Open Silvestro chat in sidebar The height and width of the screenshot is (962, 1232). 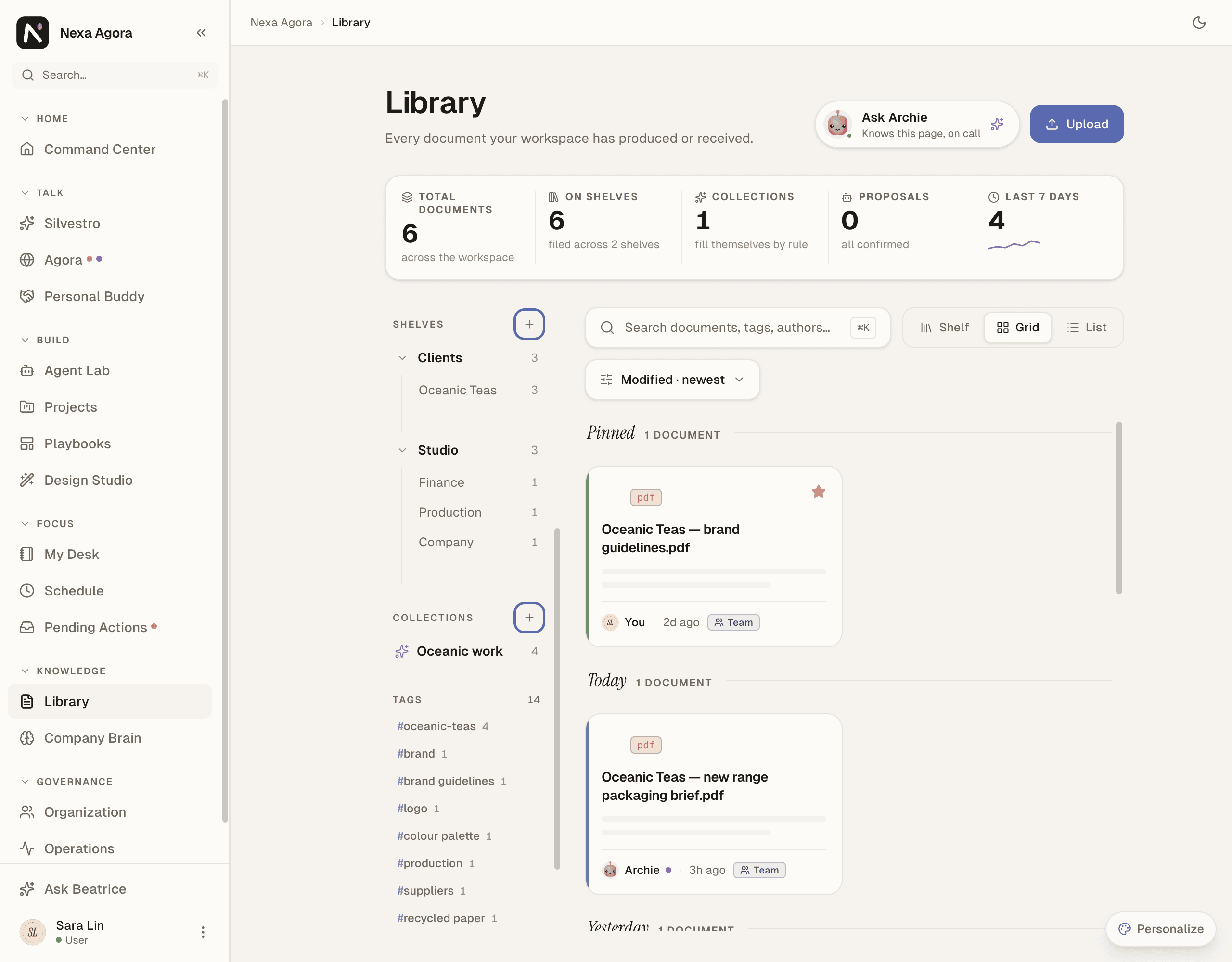pos(109,223)
